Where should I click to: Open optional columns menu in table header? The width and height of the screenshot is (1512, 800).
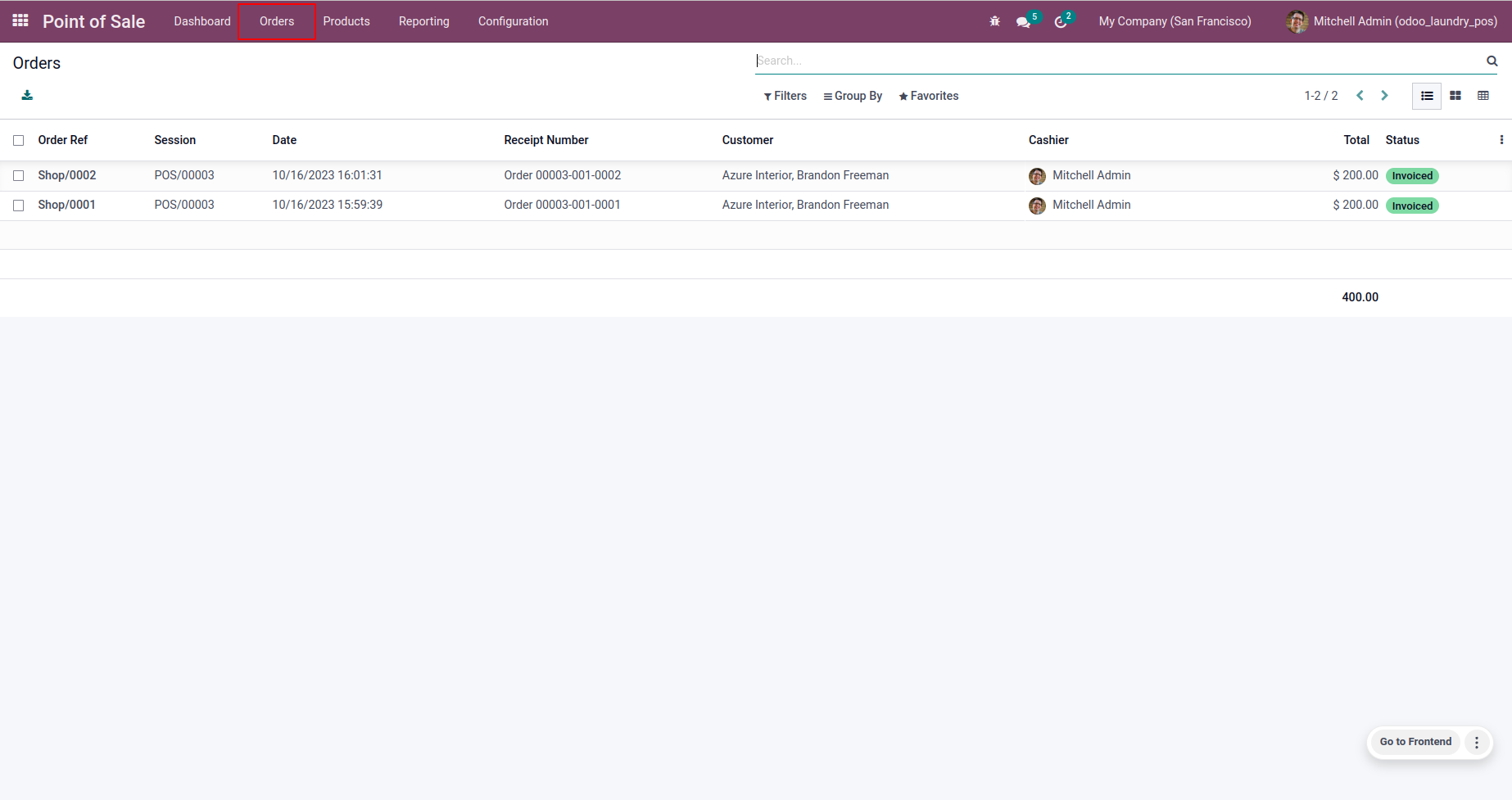(x=1501, y=140)
